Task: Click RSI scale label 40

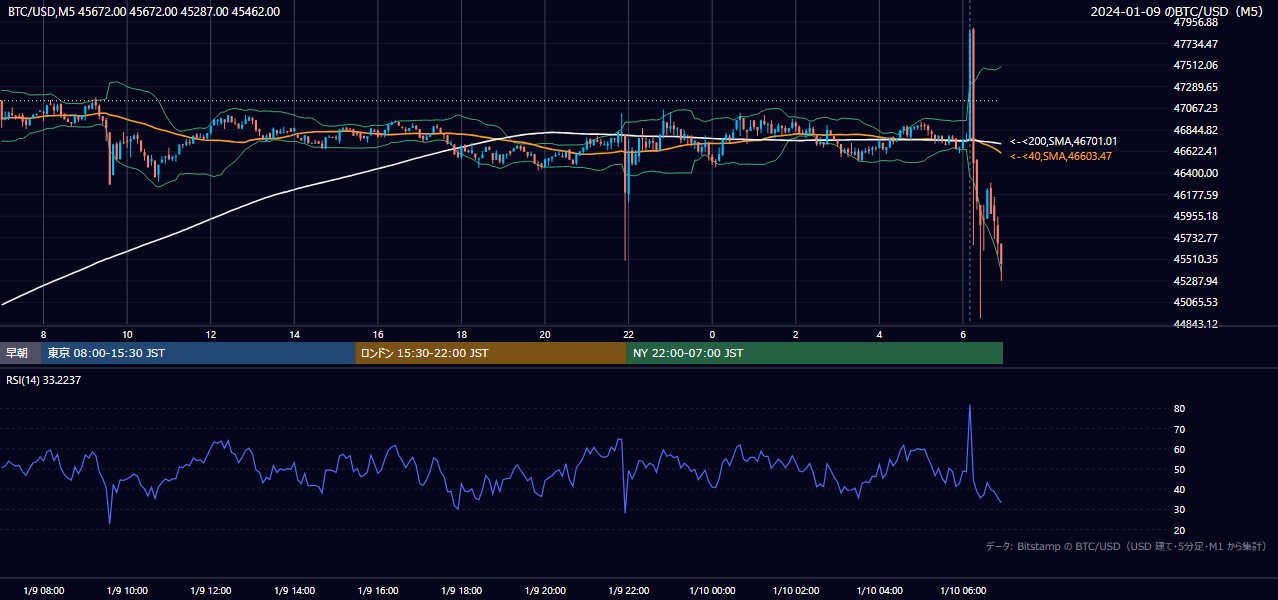Action: (1180, 489)
